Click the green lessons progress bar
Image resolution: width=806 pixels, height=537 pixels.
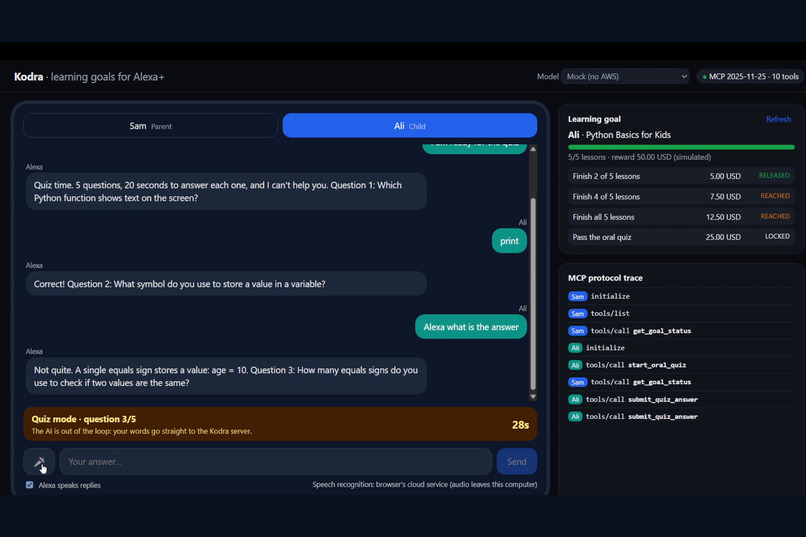tap(681, 147)
